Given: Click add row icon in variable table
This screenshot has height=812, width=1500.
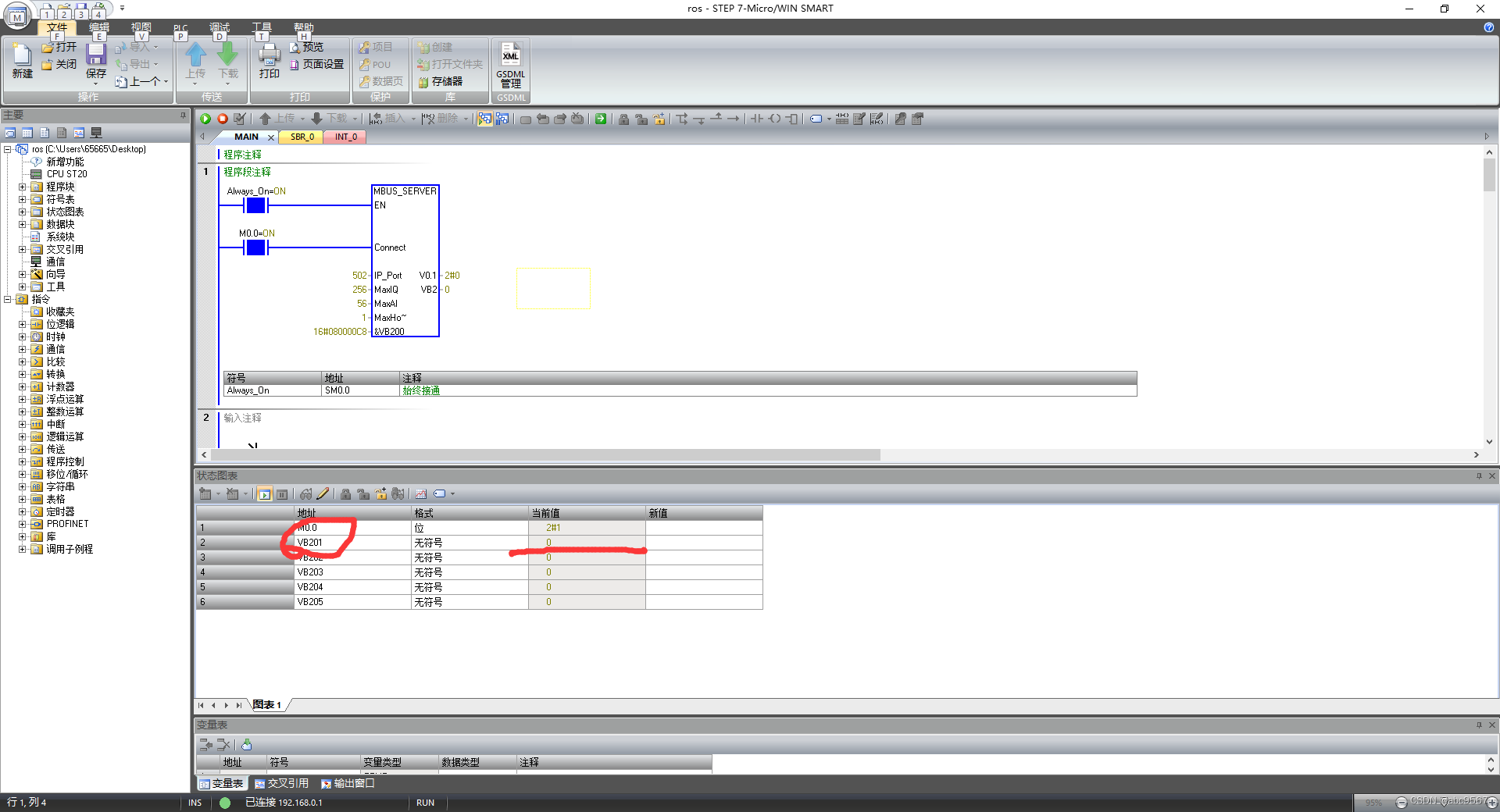Looking at the screenshot, I should tap(205, 744).
